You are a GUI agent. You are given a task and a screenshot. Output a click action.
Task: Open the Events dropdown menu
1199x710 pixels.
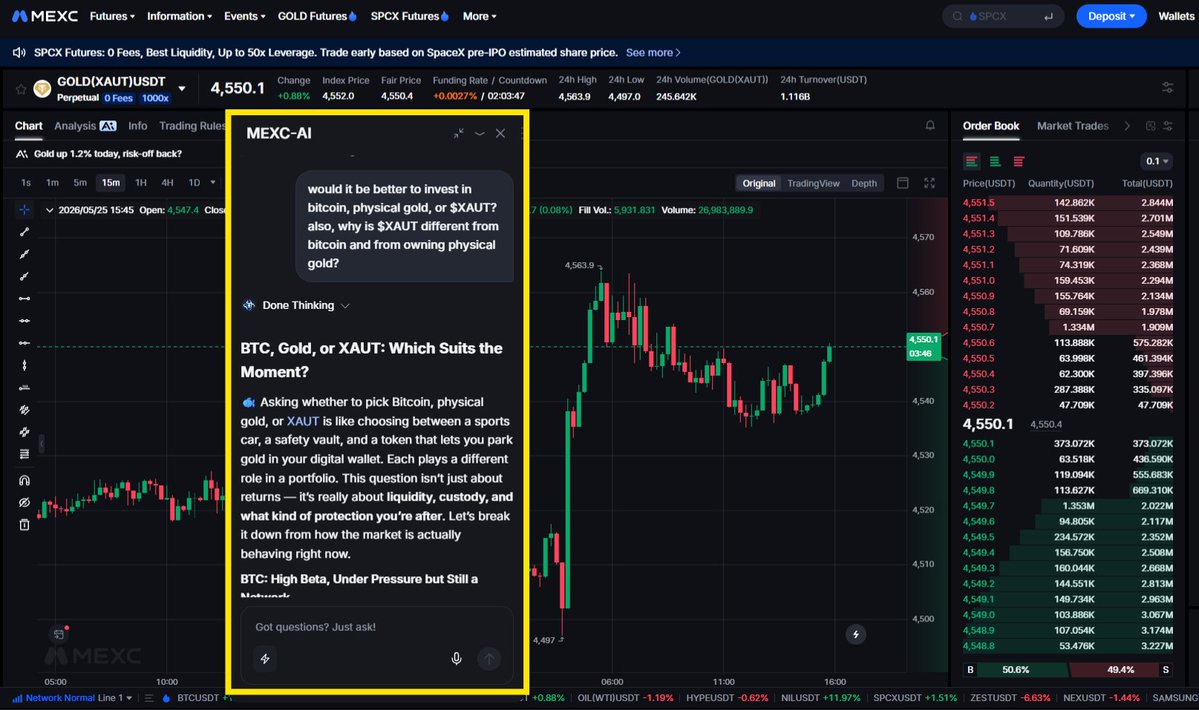tap(245, 16)
